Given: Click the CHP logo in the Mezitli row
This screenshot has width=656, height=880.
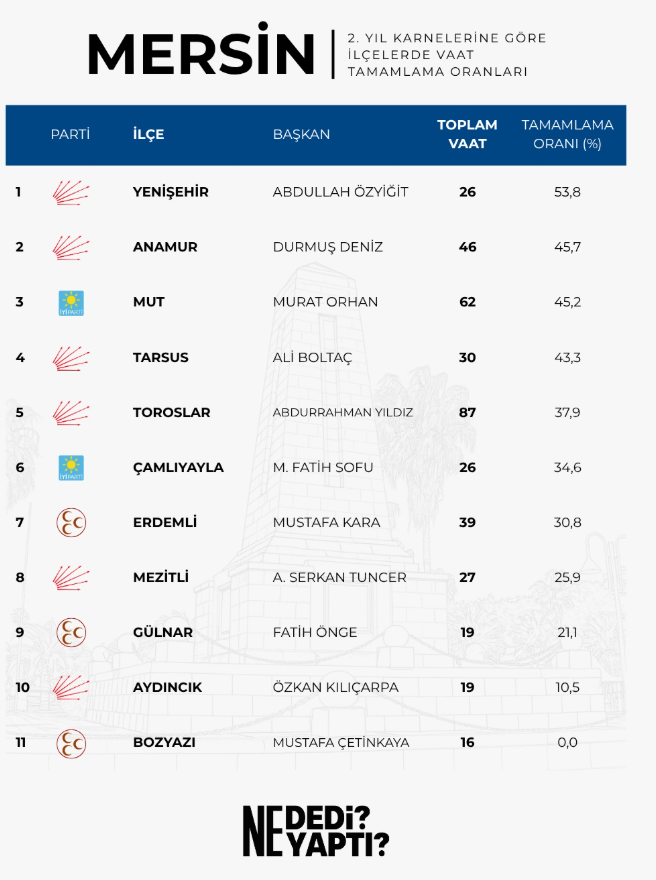Looking at the screenshot, I should point(71,578).
